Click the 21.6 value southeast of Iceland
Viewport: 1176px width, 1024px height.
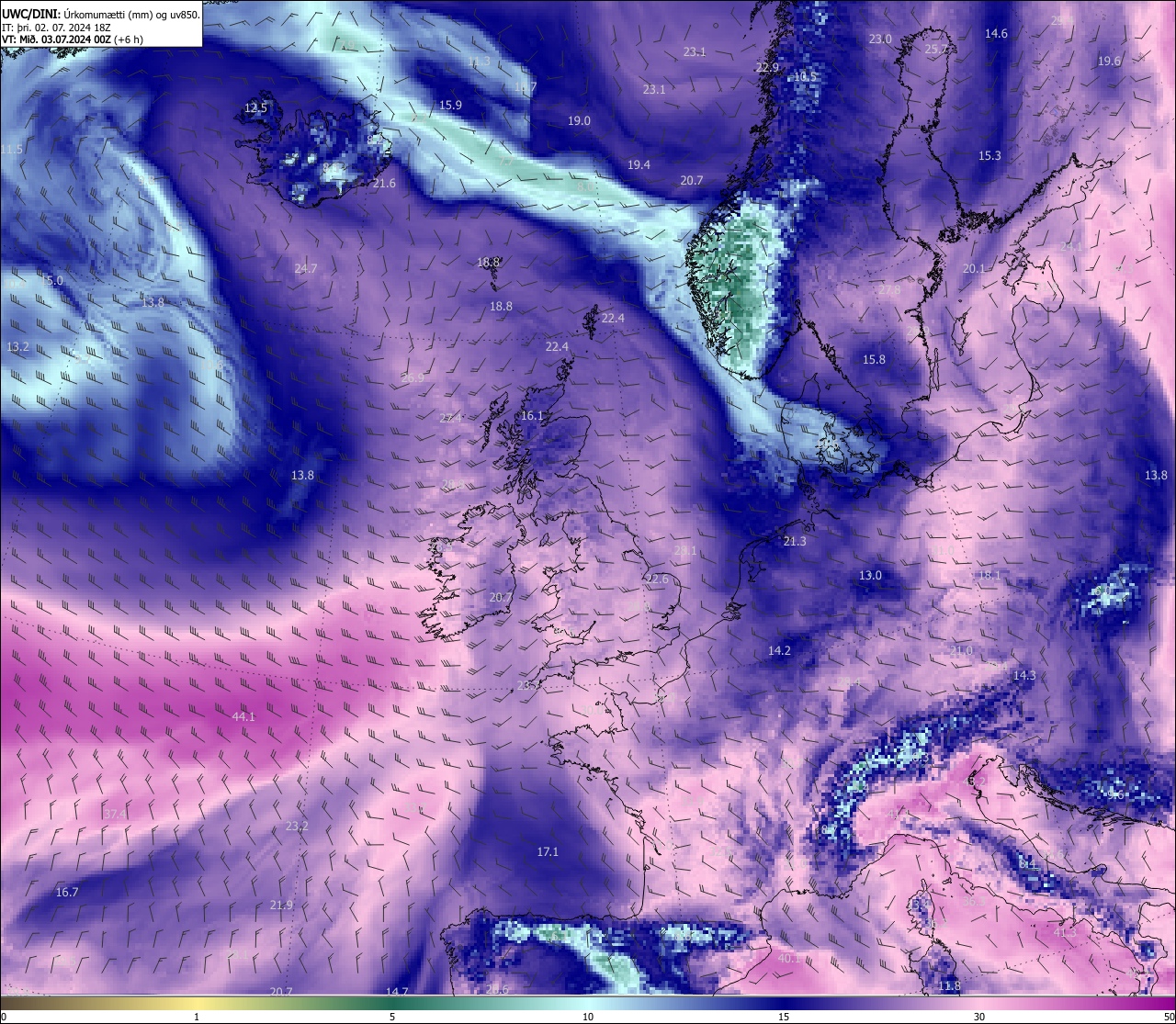[384, 184]
